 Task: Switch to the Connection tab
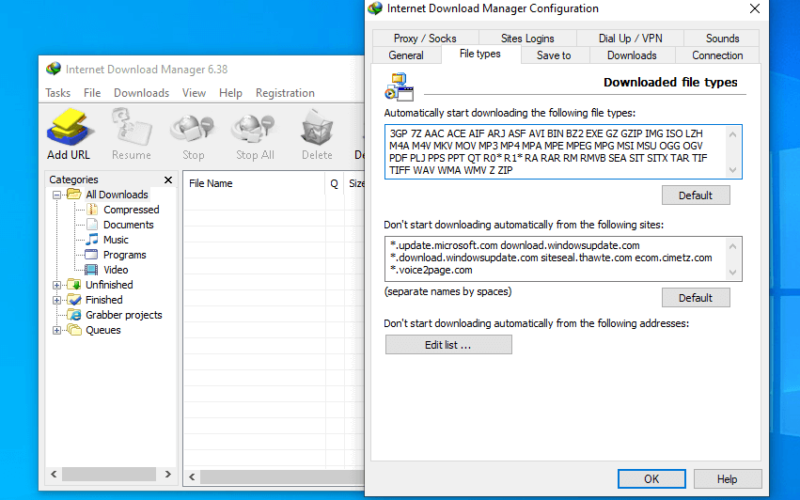[x=717, y=55]
